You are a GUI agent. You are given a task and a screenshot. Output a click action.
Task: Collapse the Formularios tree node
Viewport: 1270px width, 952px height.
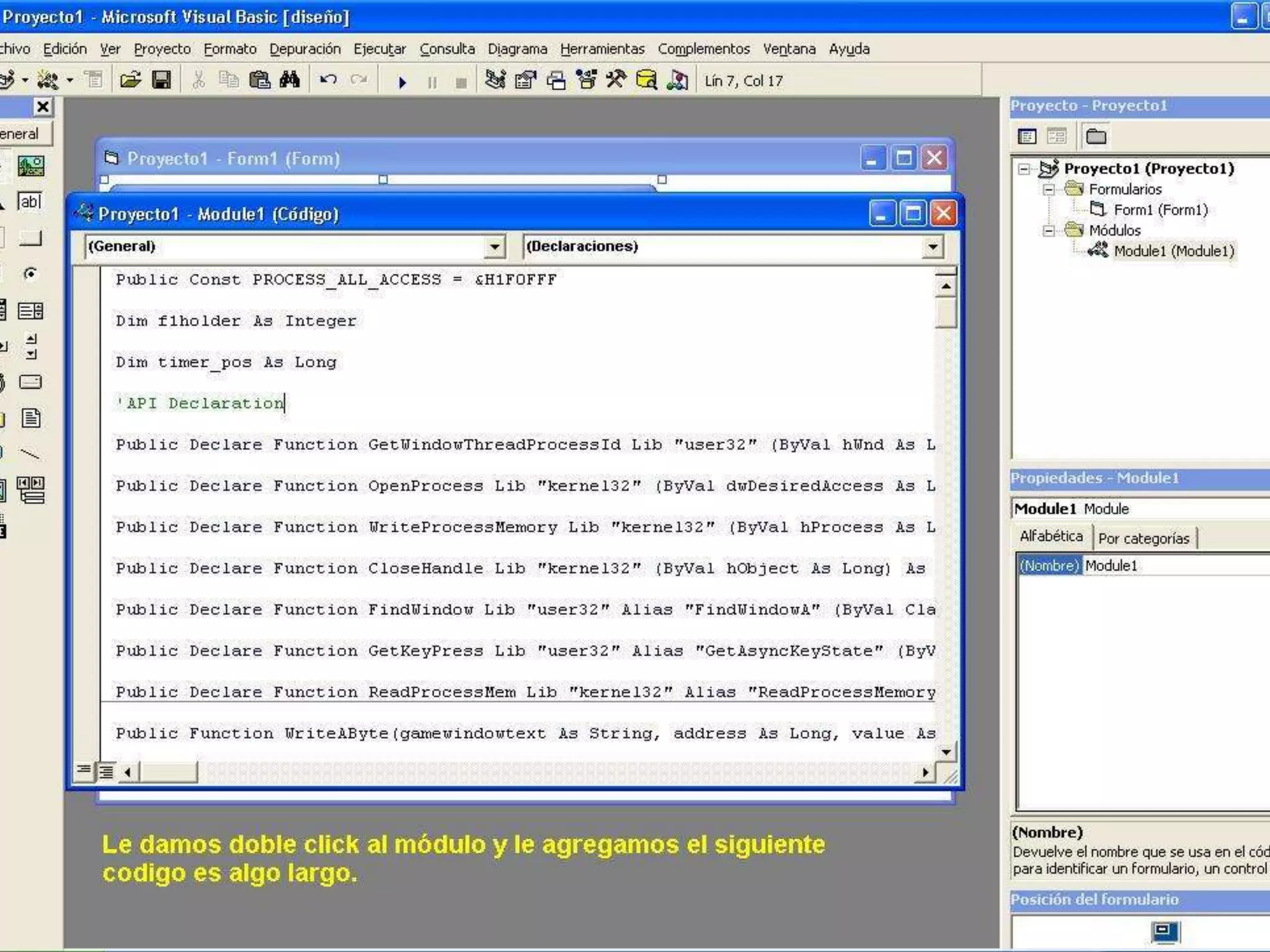click(1049, 190)
